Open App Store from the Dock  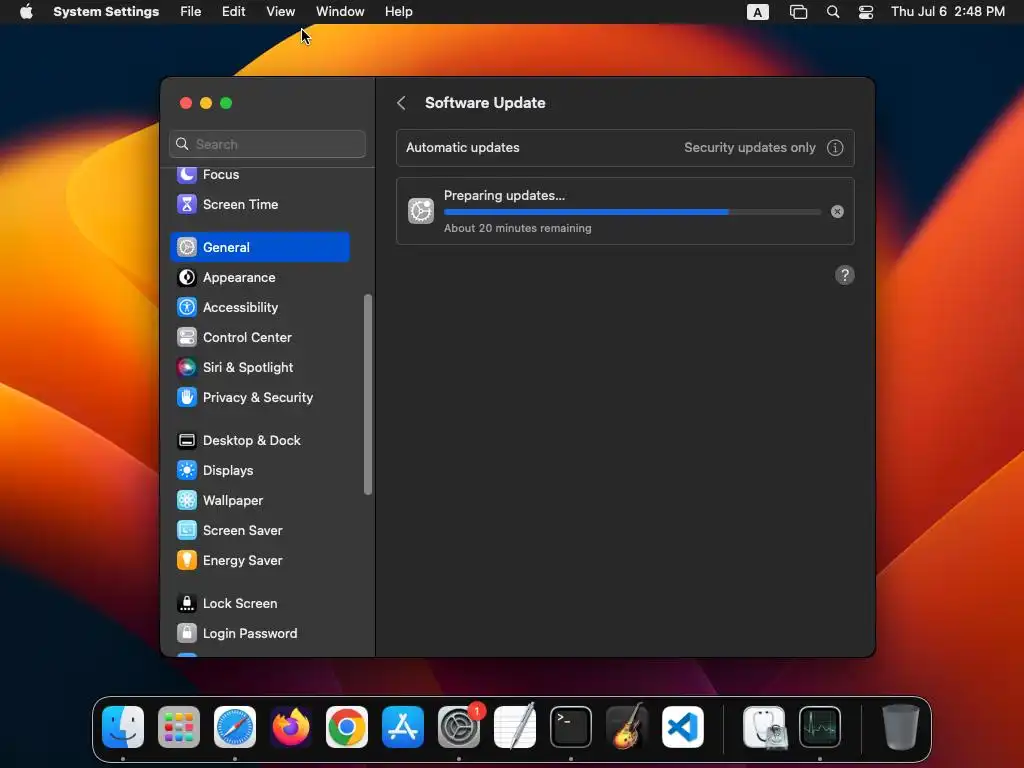pos(403,727)
